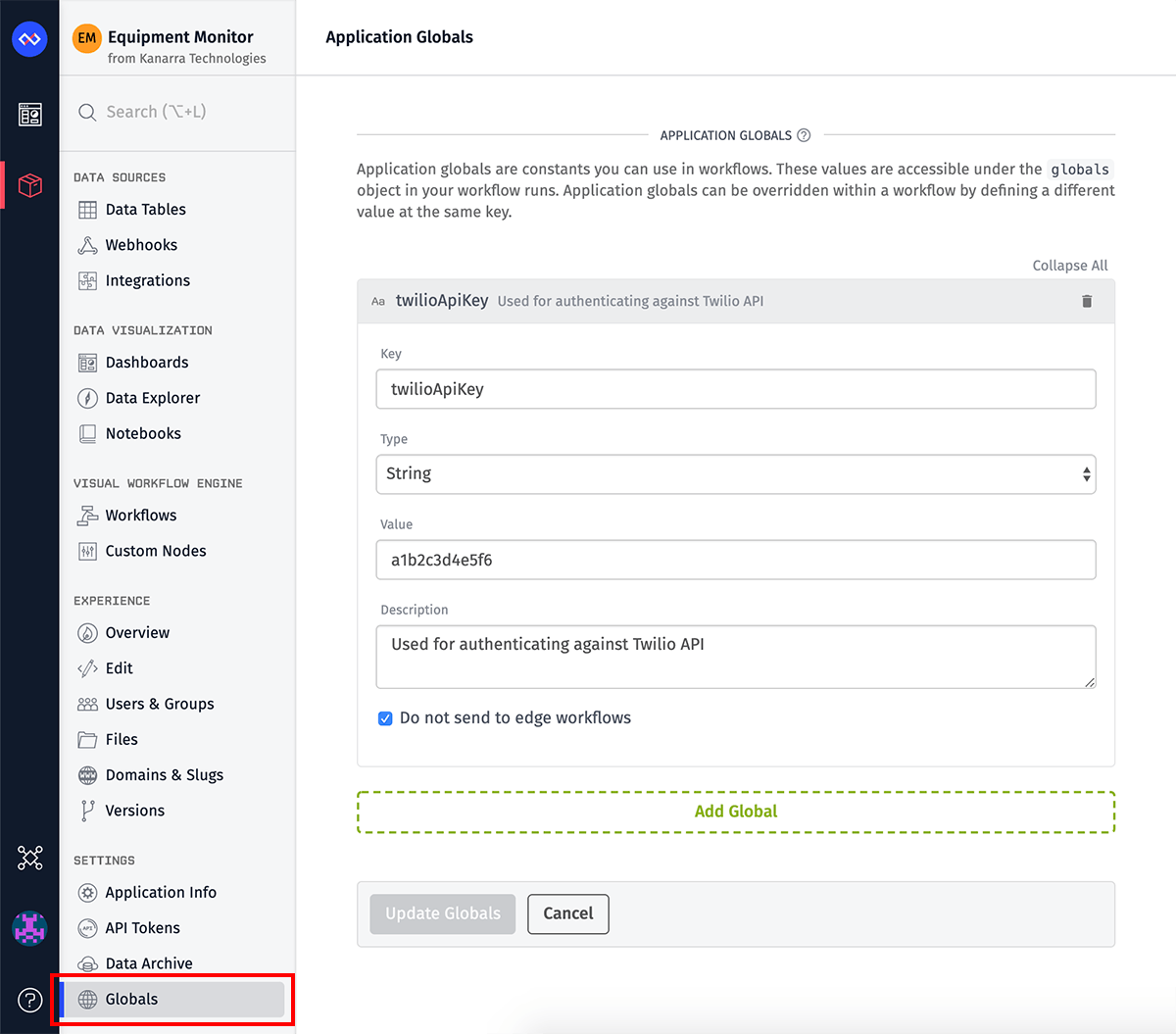Viewport: 1176px width, 1034px height.
Task: Collapse the twilioApiKey global header
Action: (736, 302)
